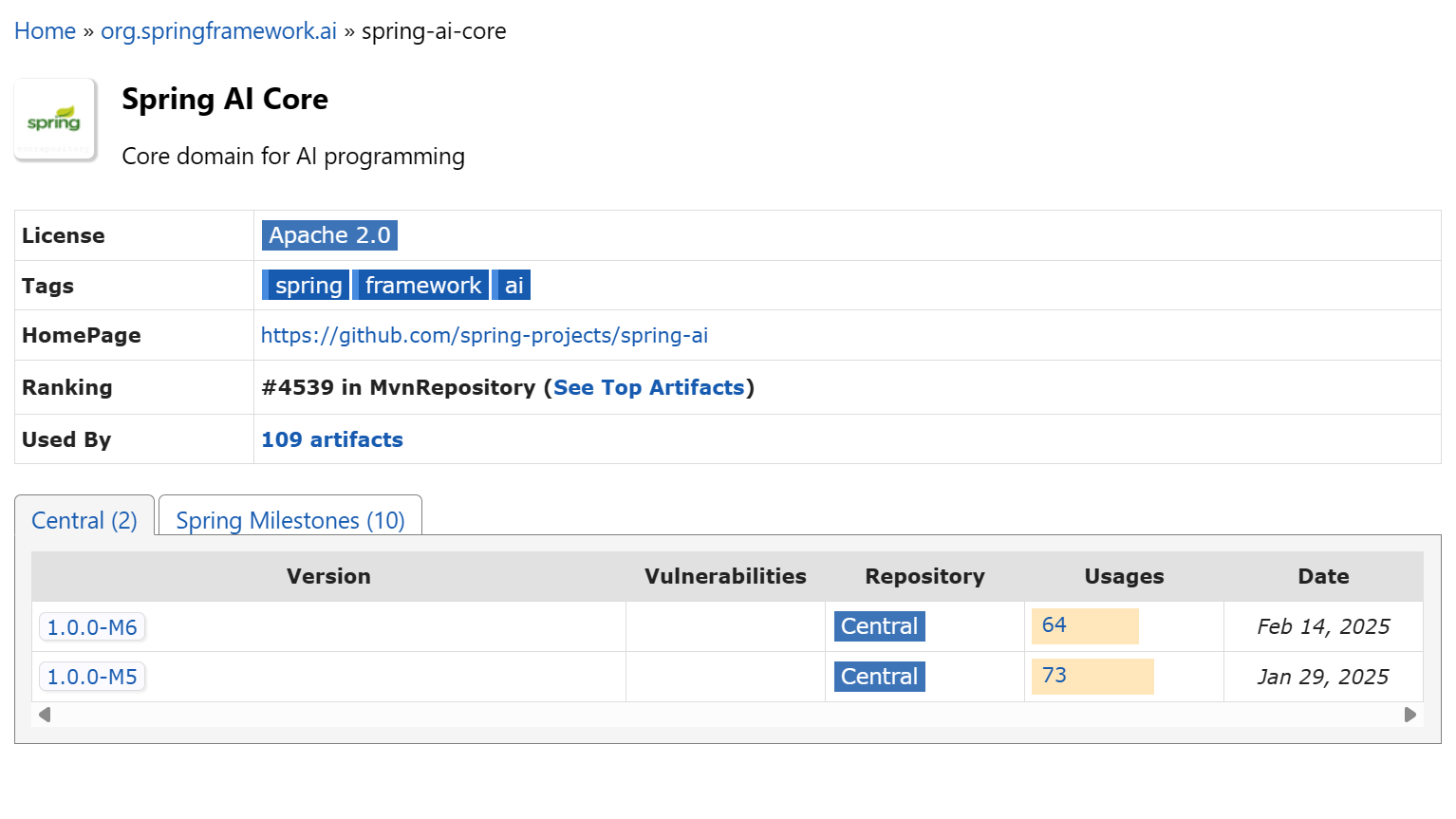
Task: Click the Spring logo thumbnail
Action: point(55,120)
